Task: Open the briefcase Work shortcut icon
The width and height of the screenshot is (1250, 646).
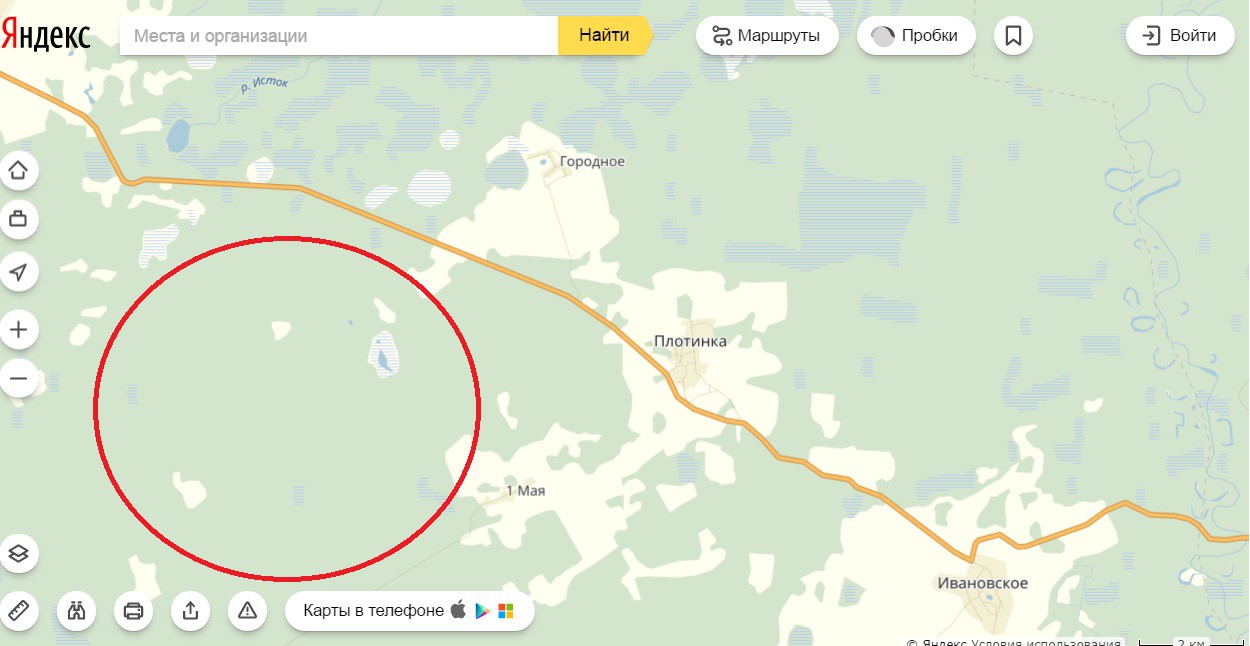Action: point(19,218)
